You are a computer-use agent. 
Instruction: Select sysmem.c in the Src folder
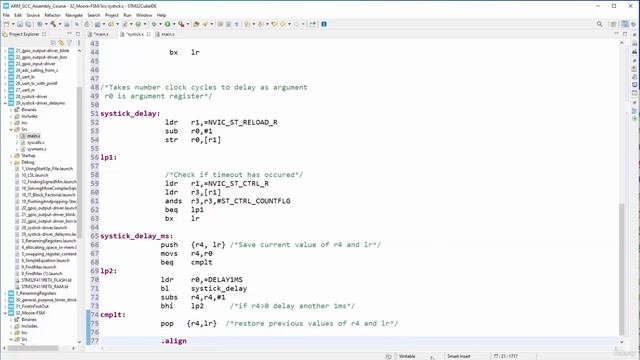[x=36, y=149]
